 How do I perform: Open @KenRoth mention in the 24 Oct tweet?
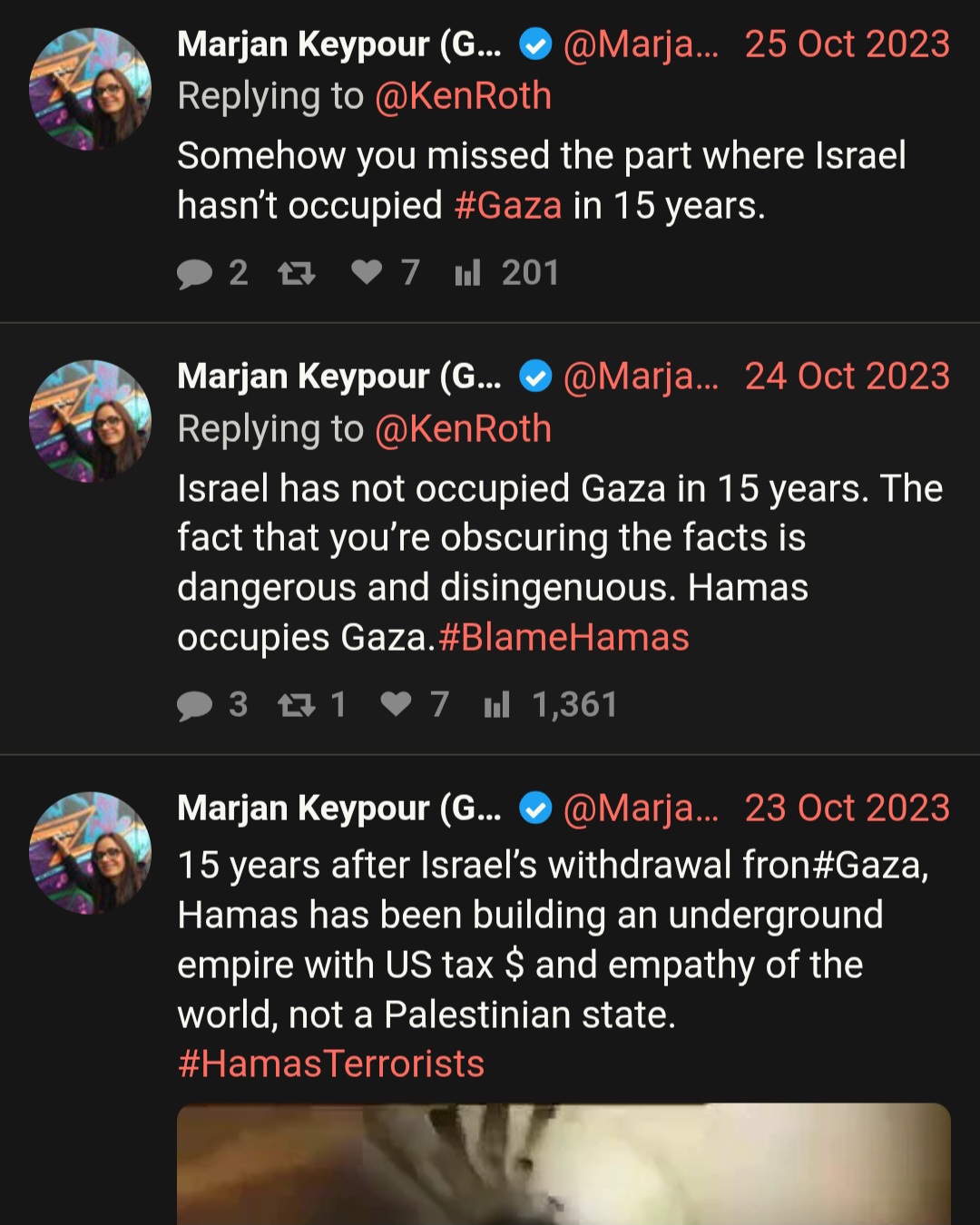tap(463, 429)
